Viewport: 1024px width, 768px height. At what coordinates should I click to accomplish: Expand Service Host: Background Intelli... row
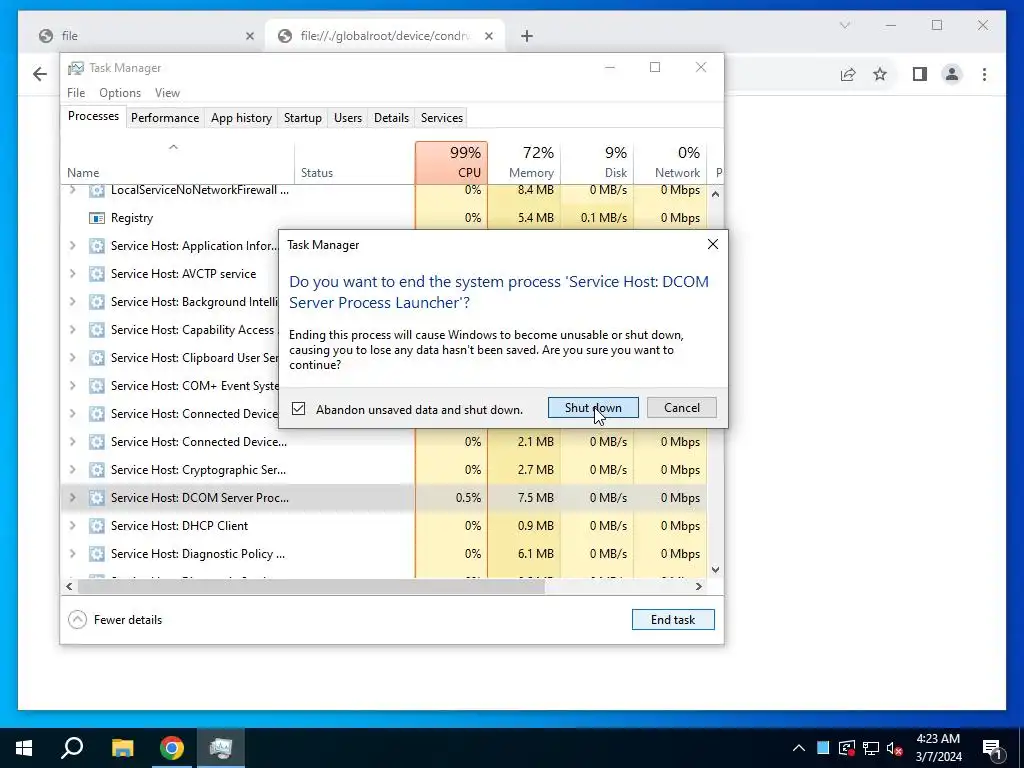coord(72,302)
